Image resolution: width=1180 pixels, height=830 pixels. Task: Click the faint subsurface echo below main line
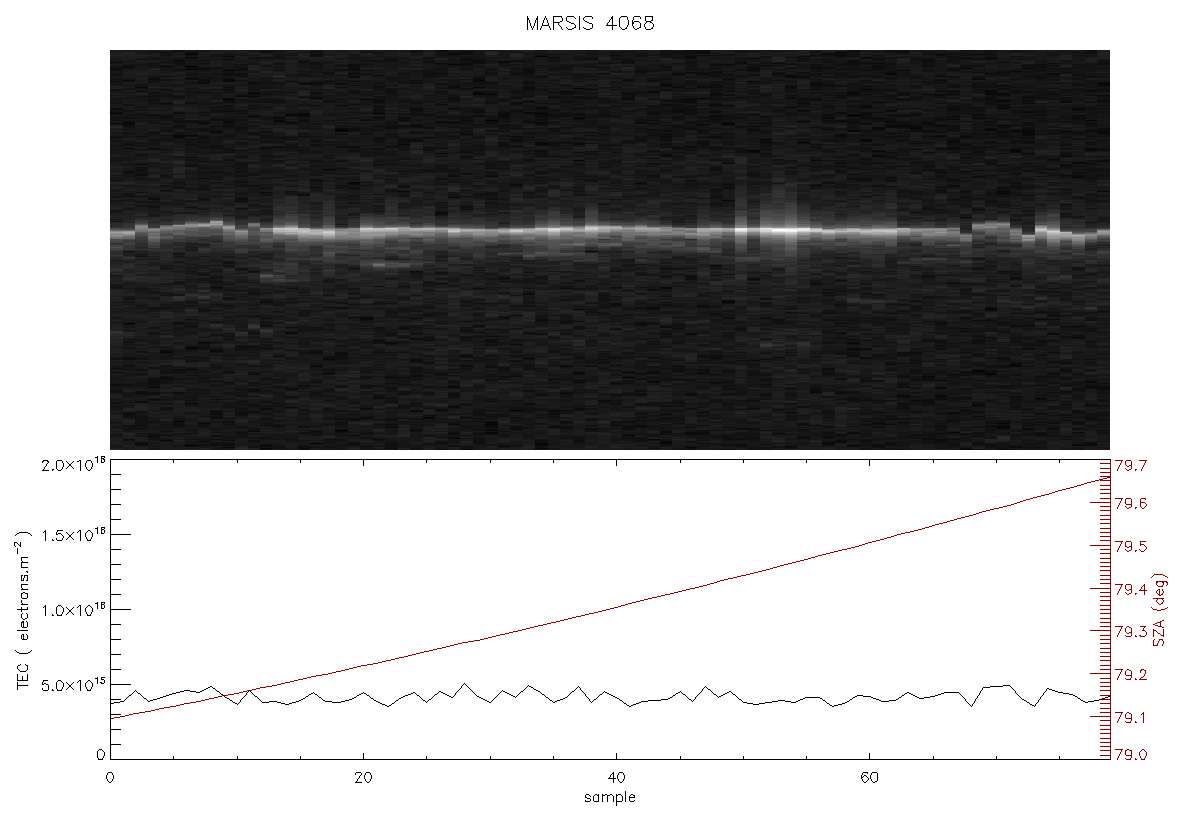click(390, 264)
